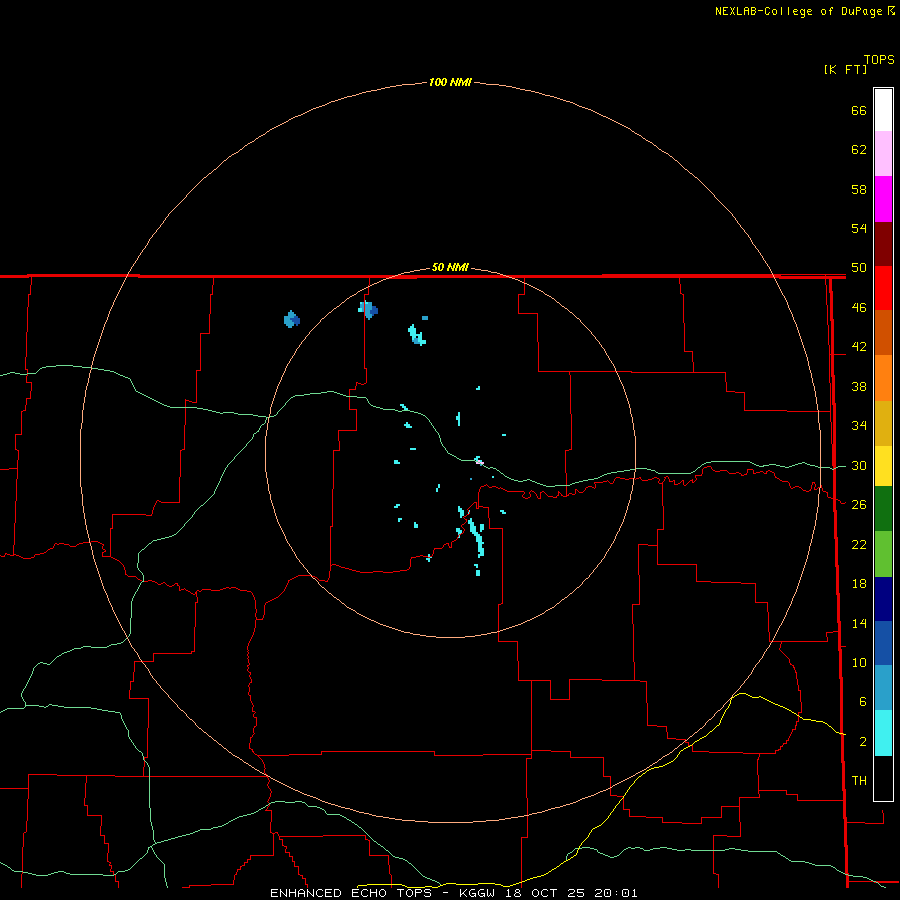
Task: Click the gold legend swatch near 34
Action: coord(883,423)
